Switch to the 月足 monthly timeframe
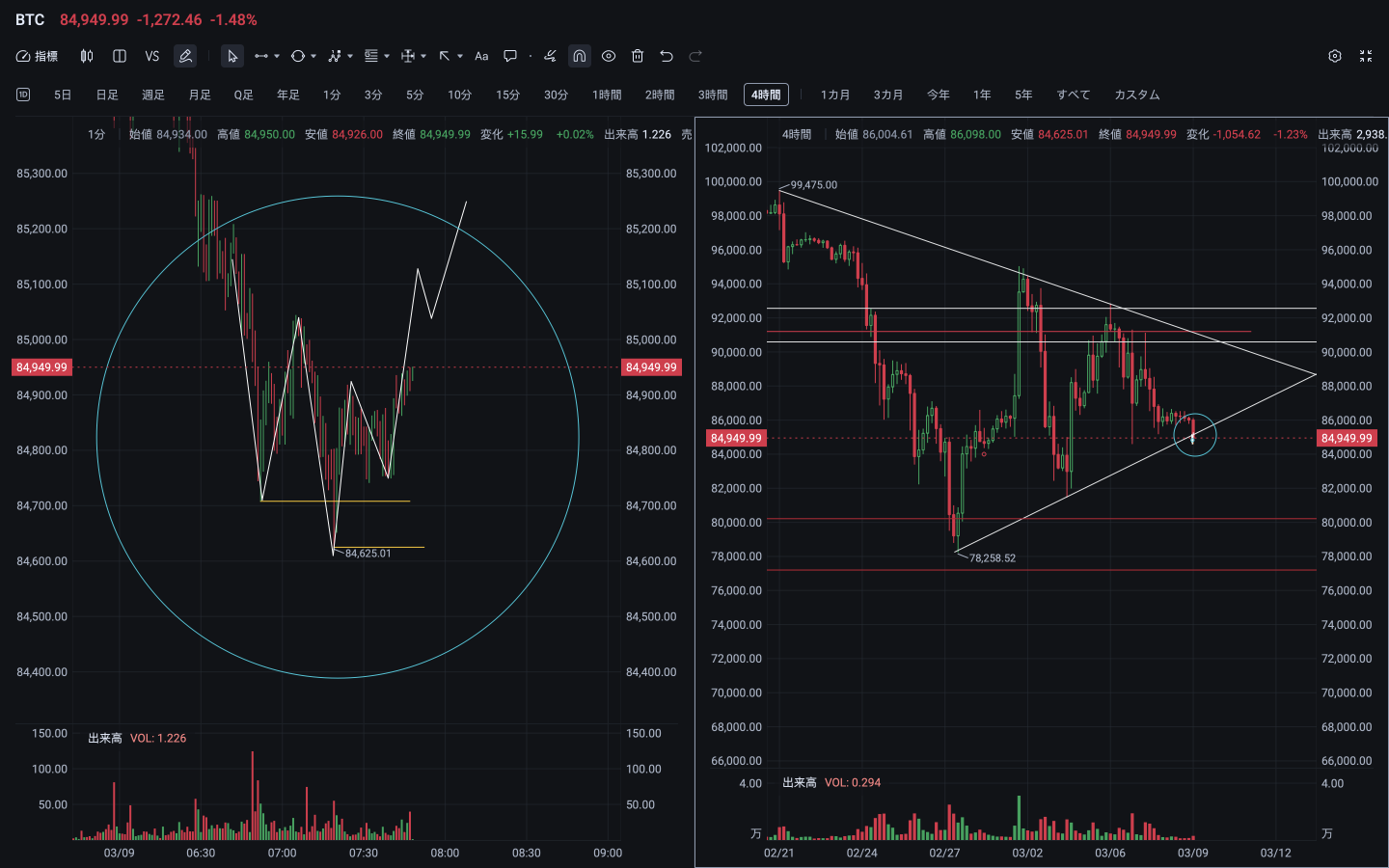Screen dimensions: 1389x868 coord(200,95)
